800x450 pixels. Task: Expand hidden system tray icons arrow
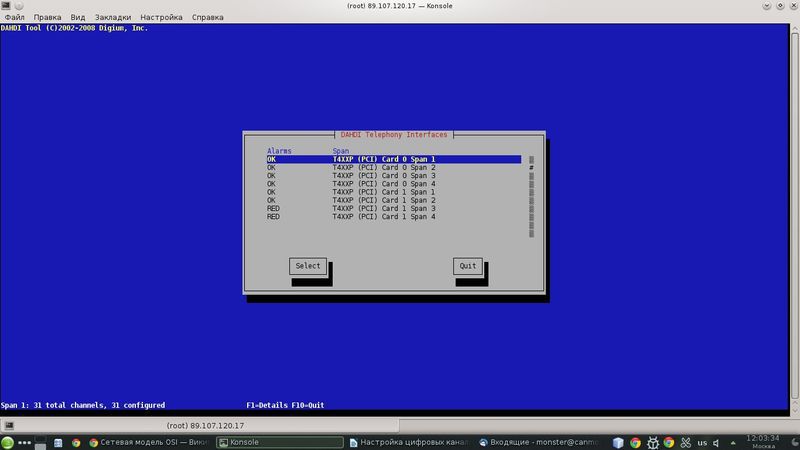[x=733, y=442]
